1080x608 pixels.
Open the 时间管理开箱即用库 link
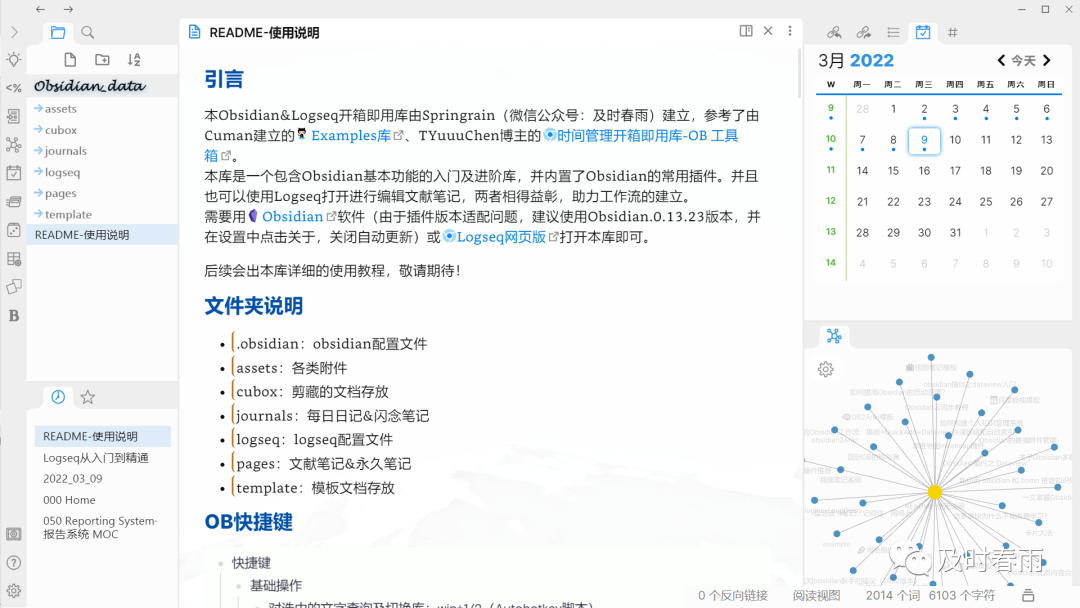(x=647, y=136)
